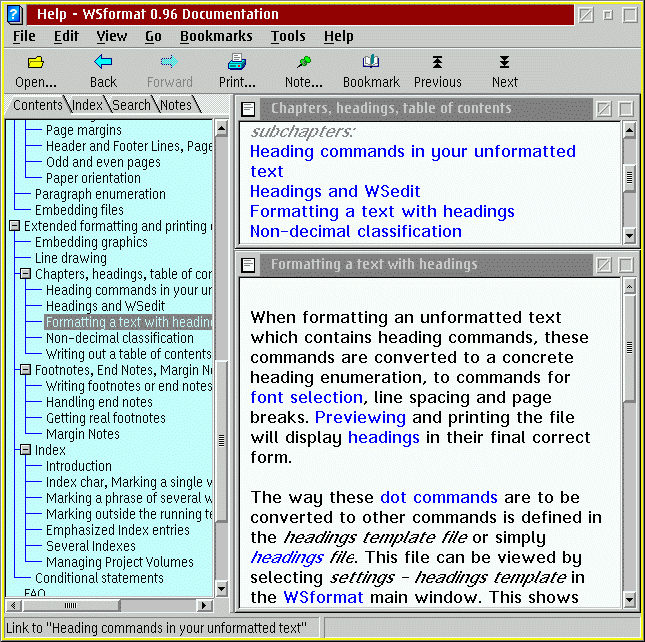
Task: Select Several Indexes tree item
Action: point(91,546)
